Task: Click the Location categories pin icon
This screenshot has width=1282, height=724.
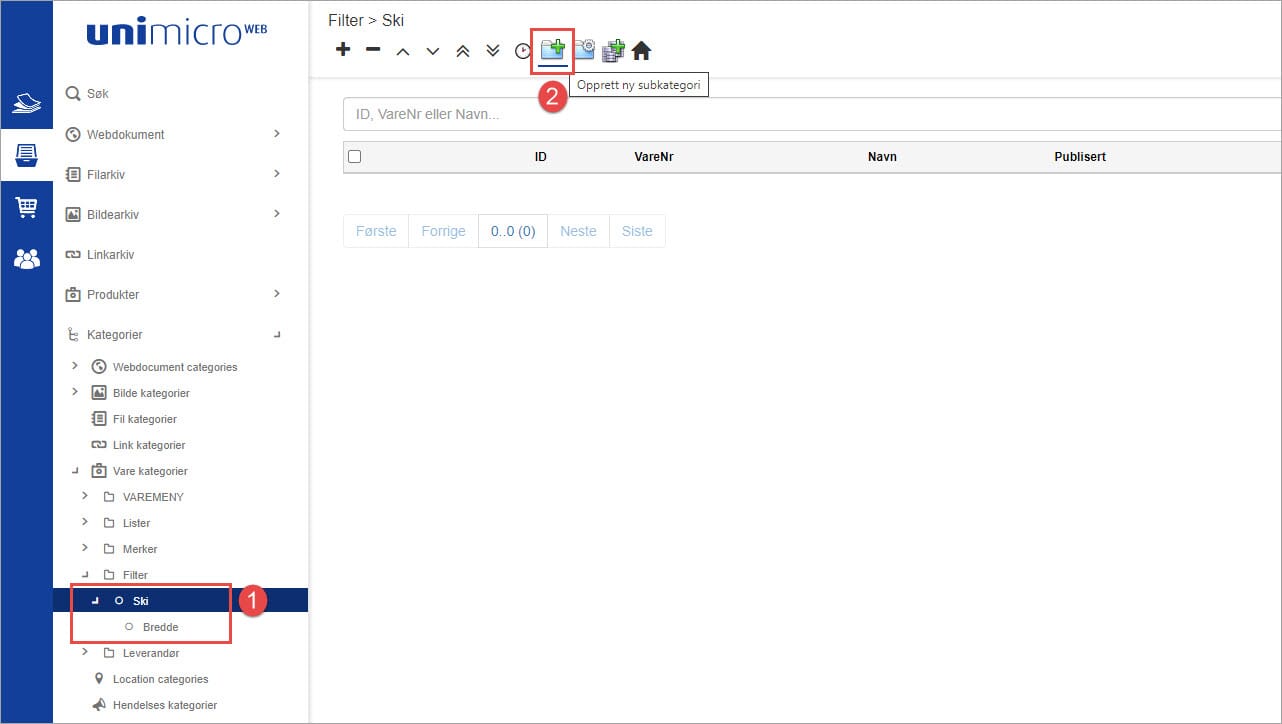Action: point(99,679)
